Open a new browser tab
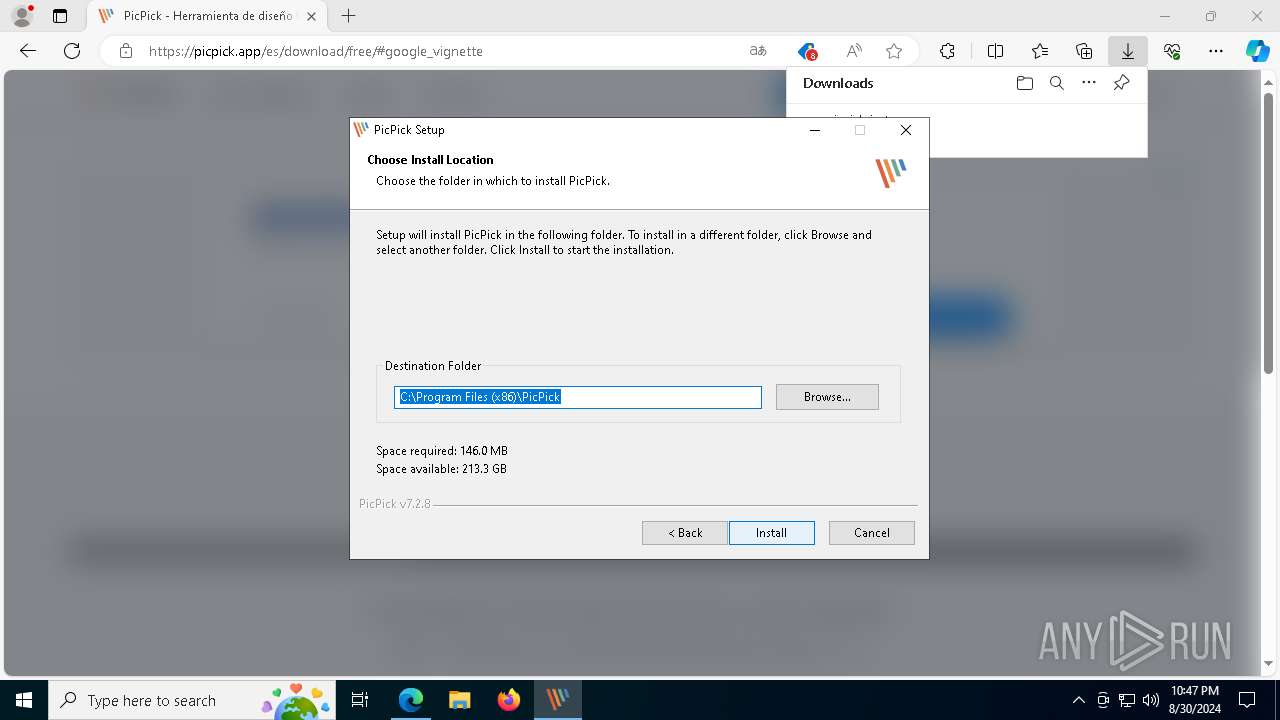 tap(348, 16)
